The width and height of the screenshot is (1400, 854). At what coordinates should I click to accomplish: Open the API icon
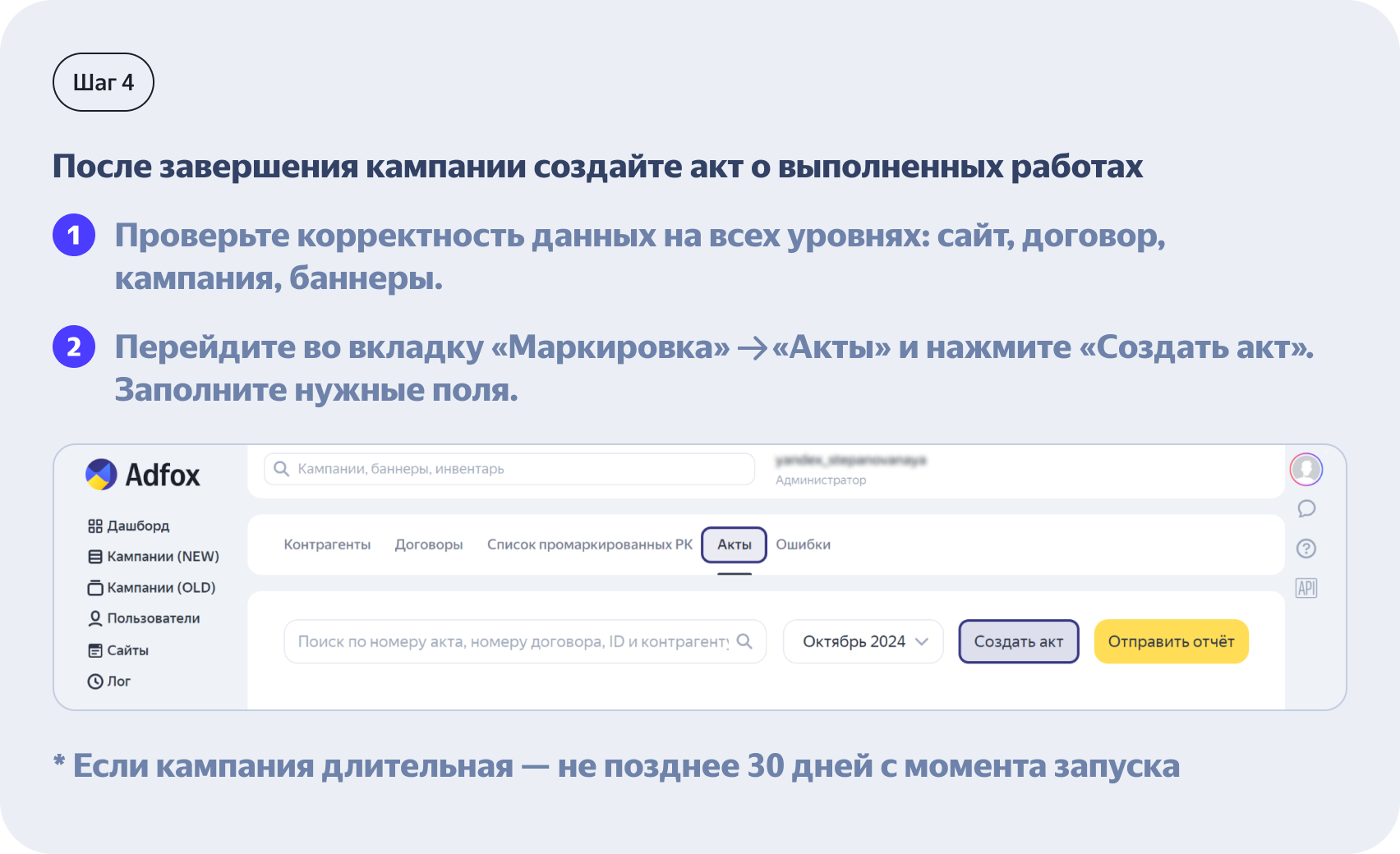1306,588
